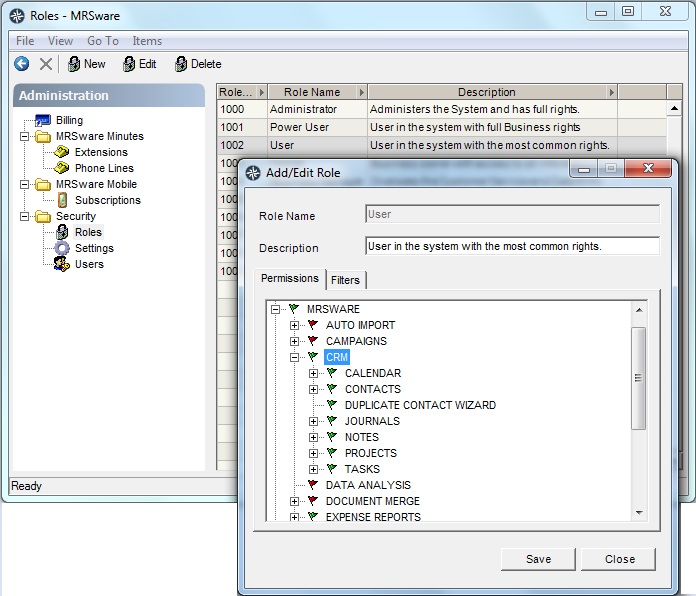
Task: Select the TASKS permission label
Action: 362,469
